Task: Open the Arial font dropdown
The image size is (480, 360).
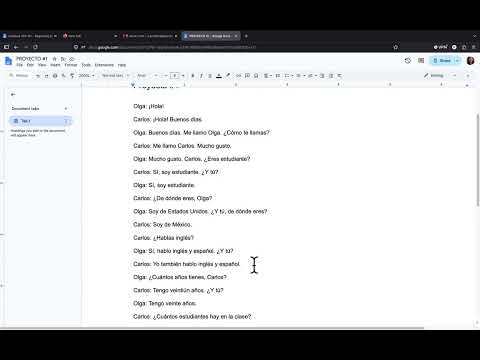Action: pos(147,76)
